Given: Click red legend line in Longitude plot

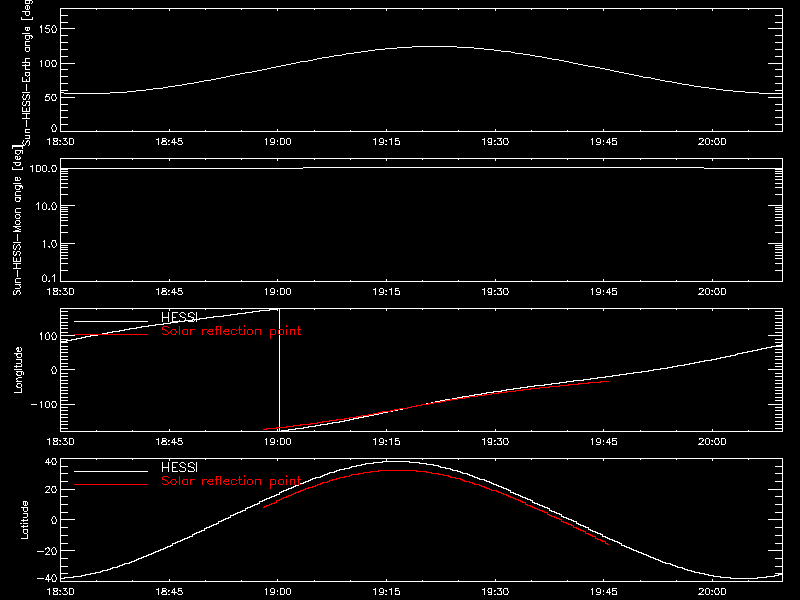Looking at the screenshot, I should [x=111, y=335].
